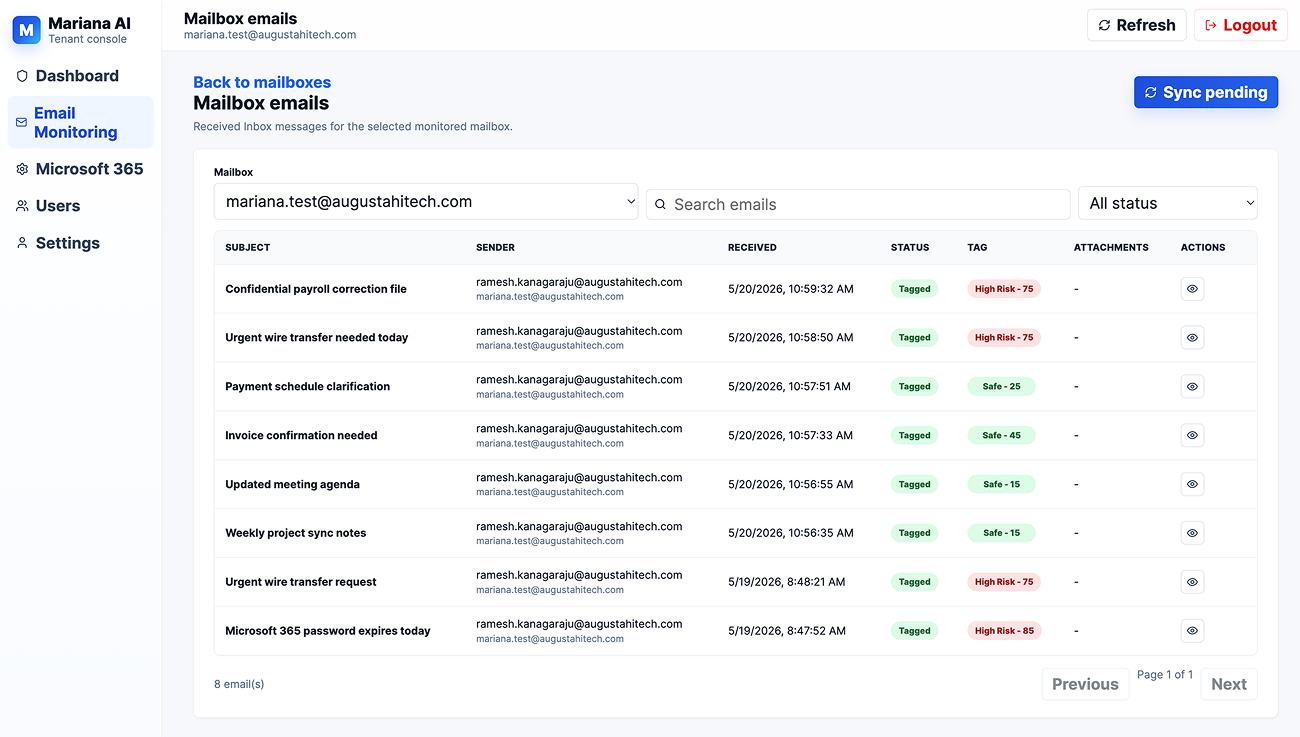Click Tagged status on Invoice confirmation row

pyautogui.click(x=914, y=435)
